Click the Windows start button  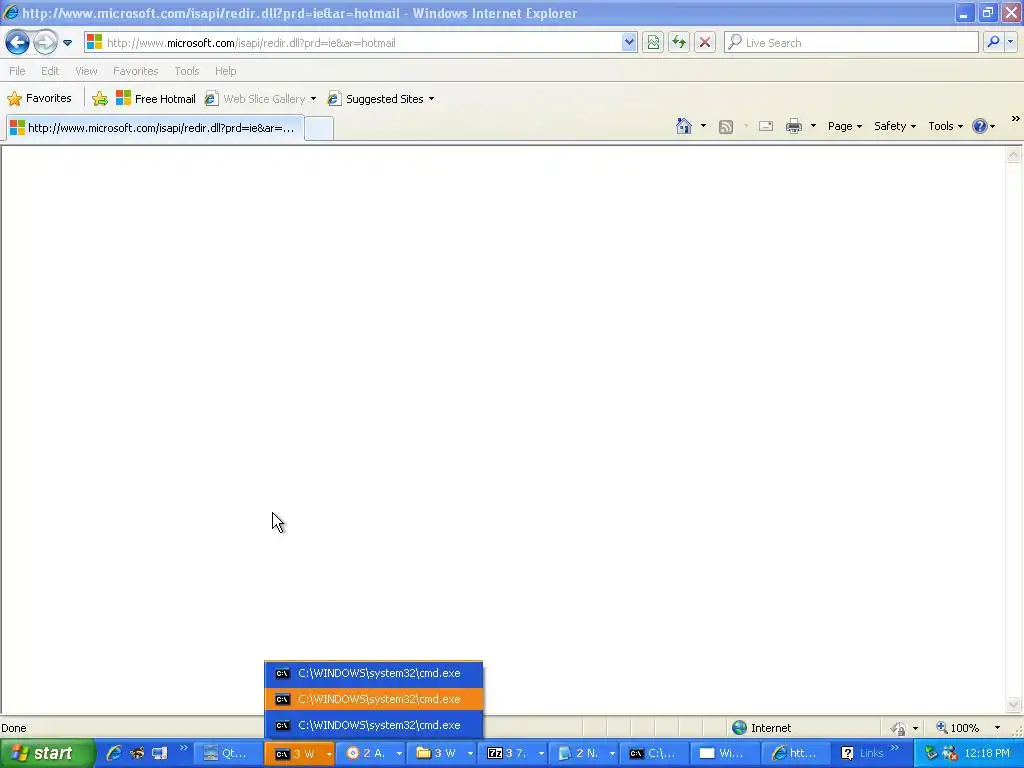pyautogui.click(x=46, y=753)
